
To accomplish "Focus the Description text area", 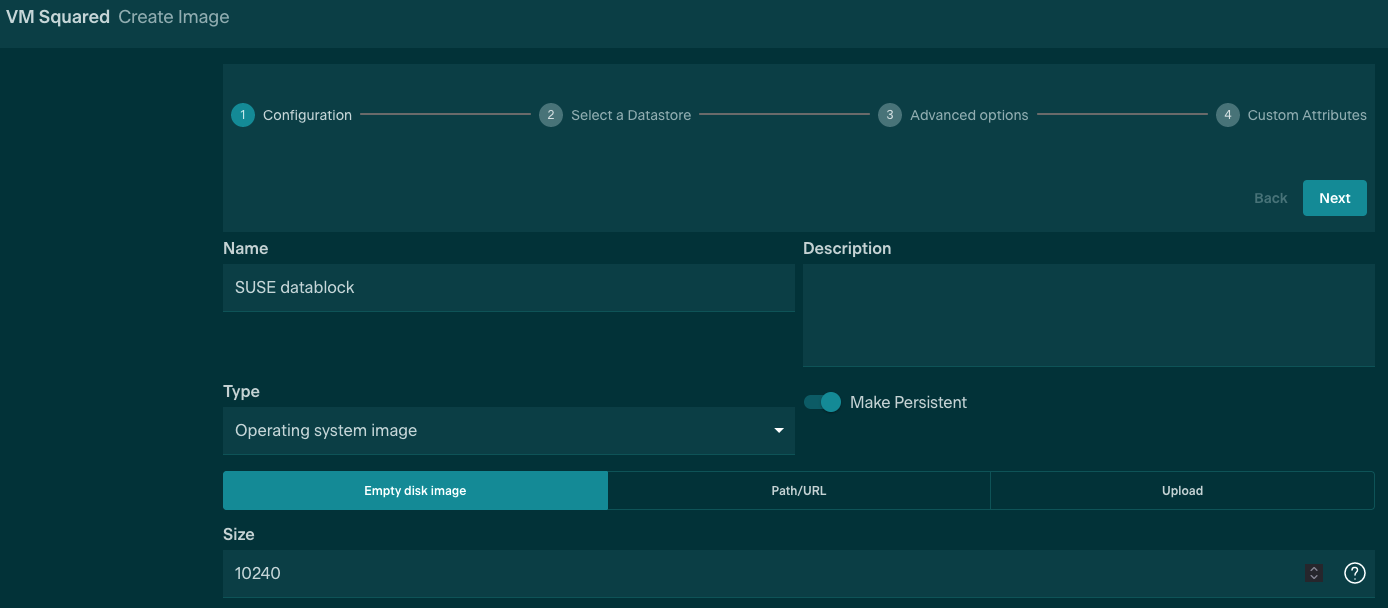I will (x=1088, y=315).
